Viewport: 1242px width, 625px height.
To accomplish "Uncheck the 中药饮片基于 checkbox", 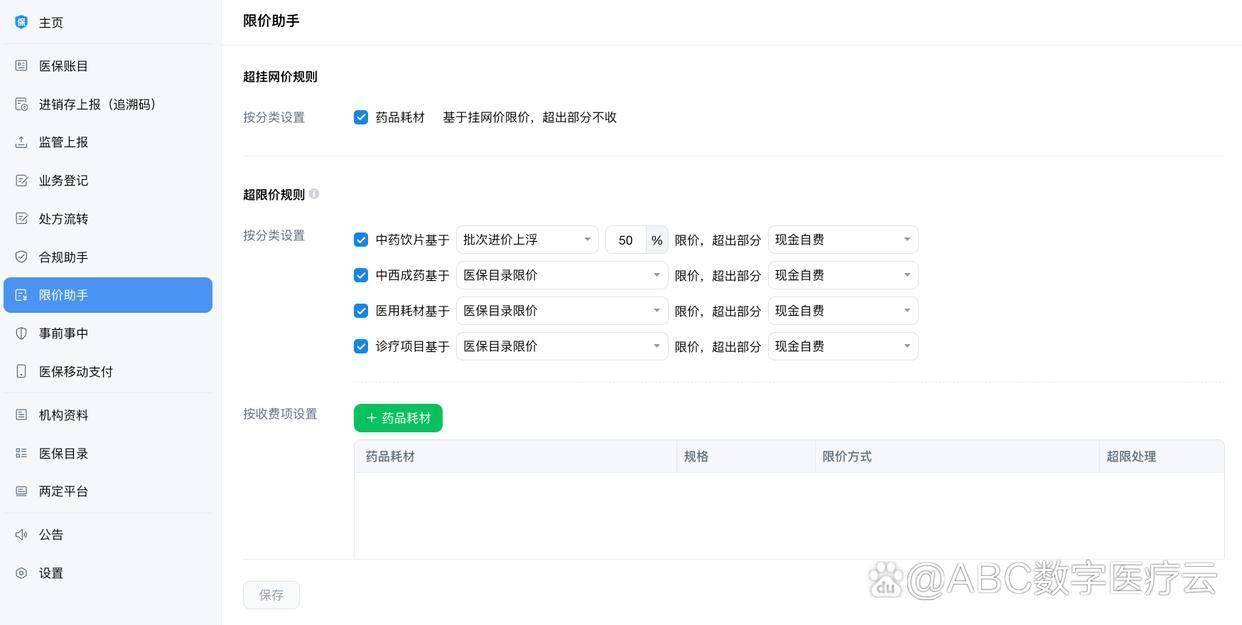I will pos(361,240).
